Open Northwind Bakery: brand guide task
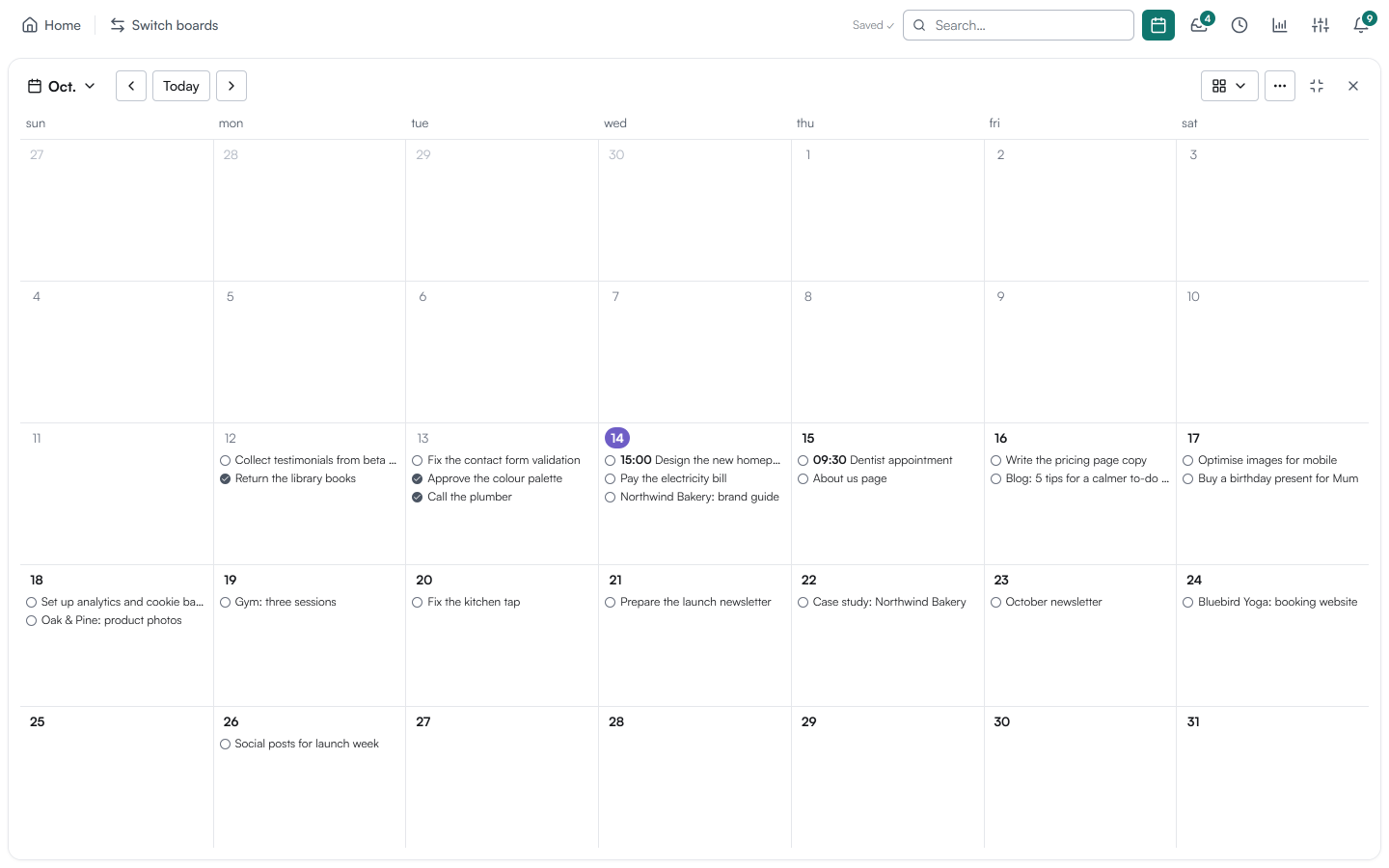1389x868 pixels. [x=699, y=497]
